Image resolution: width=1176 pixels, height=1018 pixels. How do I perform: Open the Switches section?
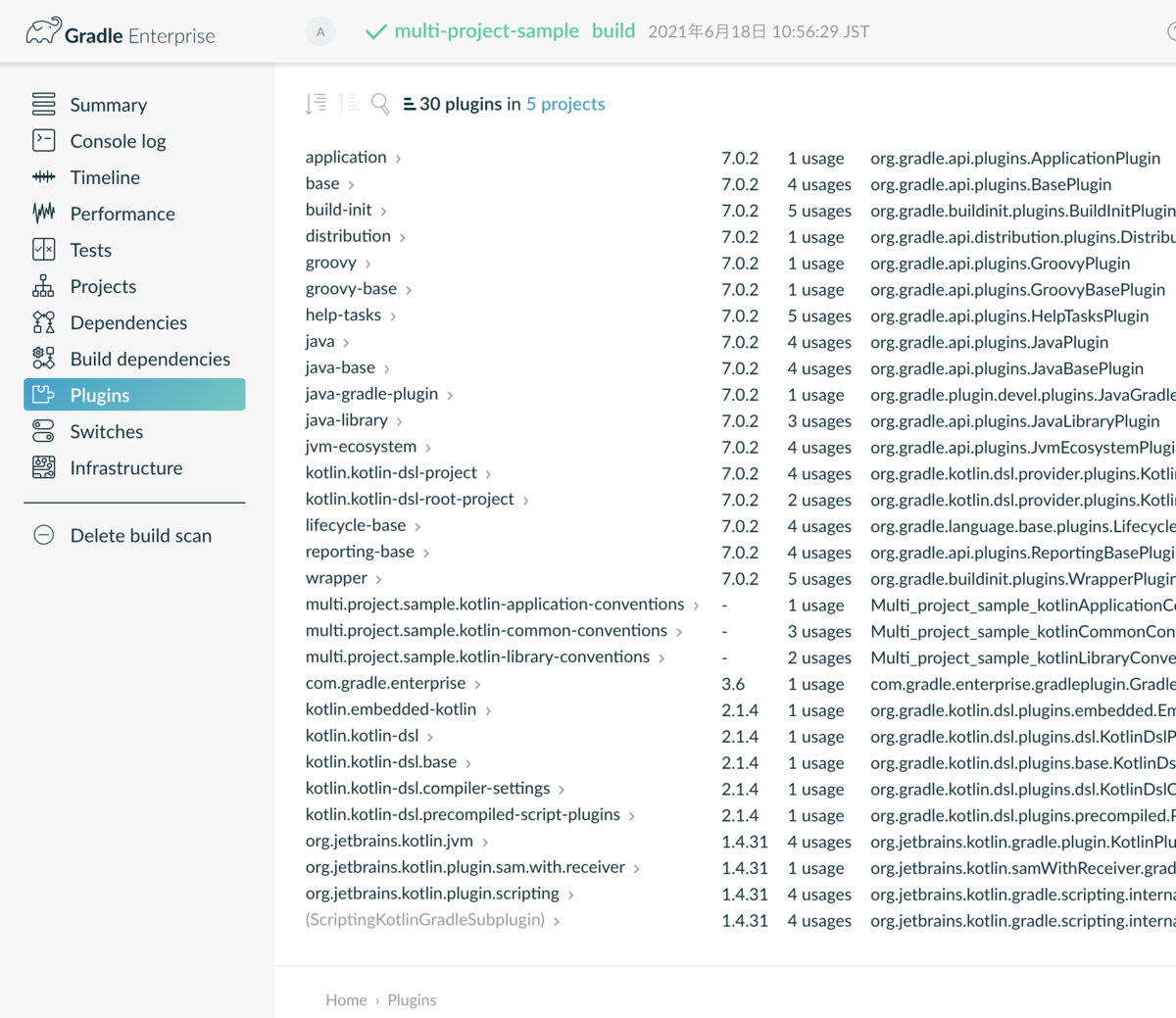[x=106, y=432]
